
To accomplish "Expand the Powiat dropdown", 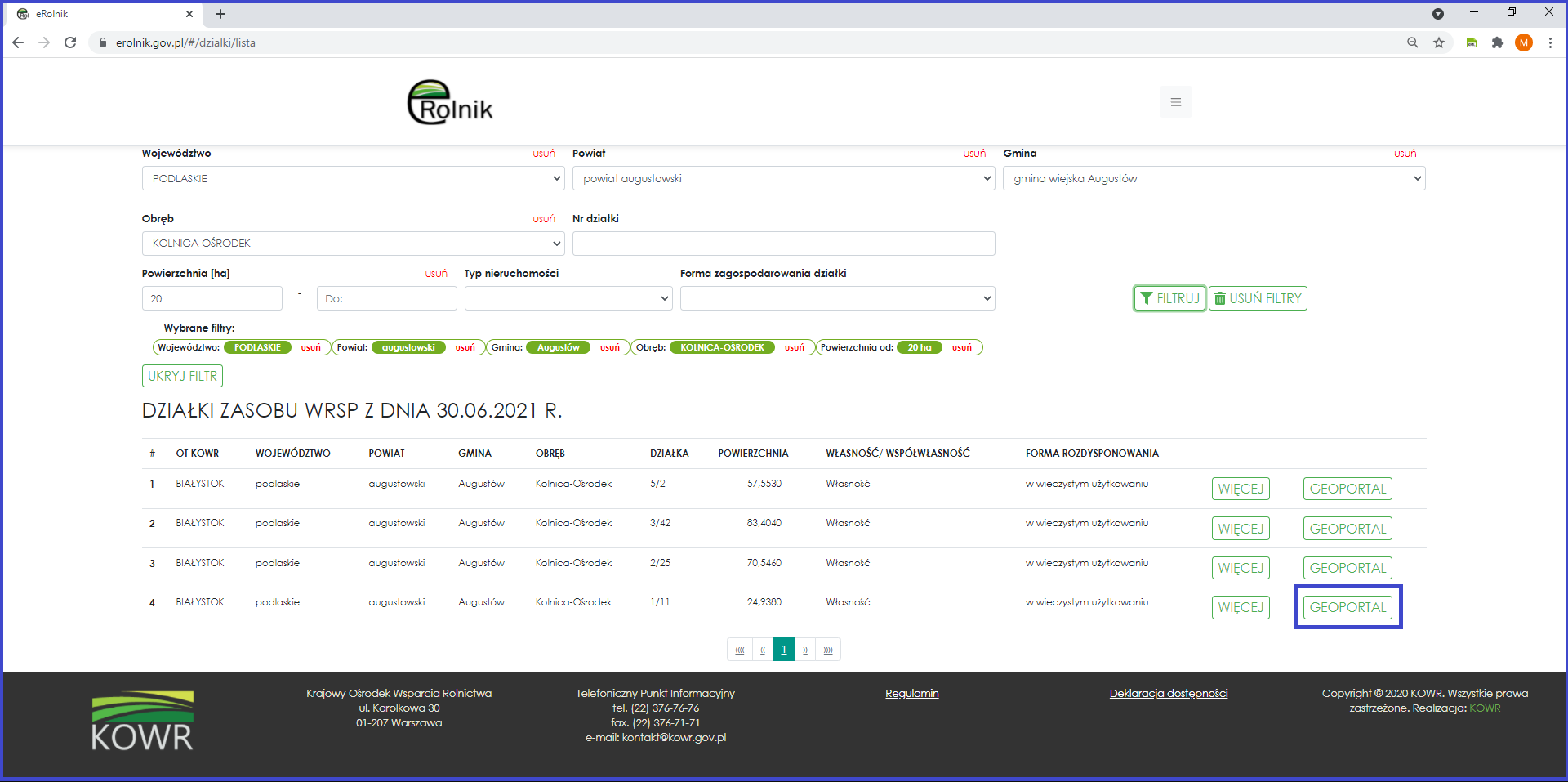I will click(x=783, y=178).
